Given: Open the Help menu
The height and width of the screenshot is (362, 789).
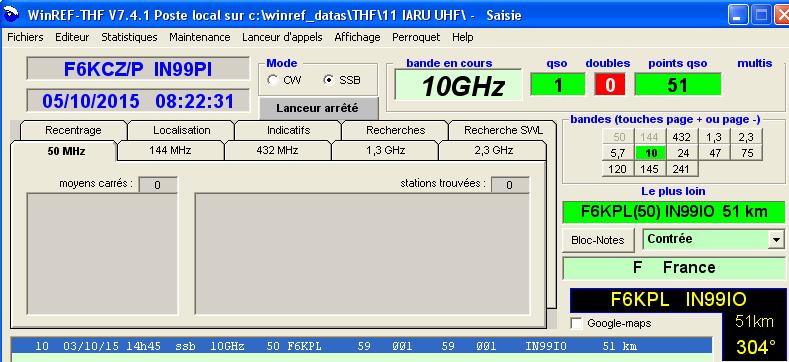Looking at the screenshot, I should [x=462, y=37].
